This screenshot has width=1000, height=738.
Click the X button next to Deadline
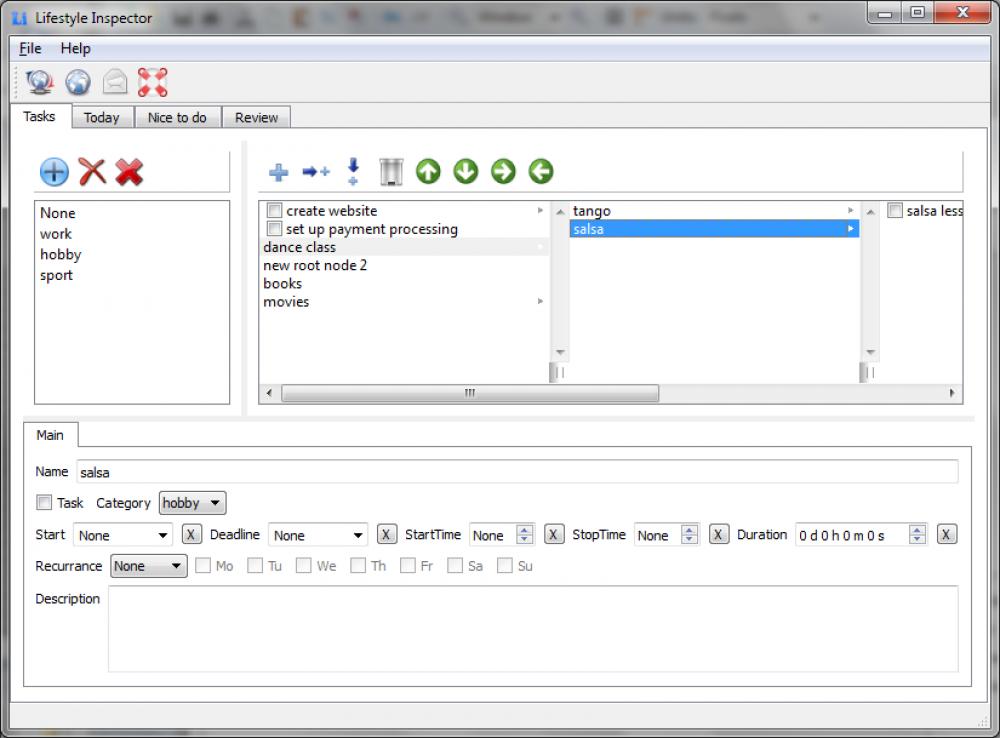pos(386,534)
